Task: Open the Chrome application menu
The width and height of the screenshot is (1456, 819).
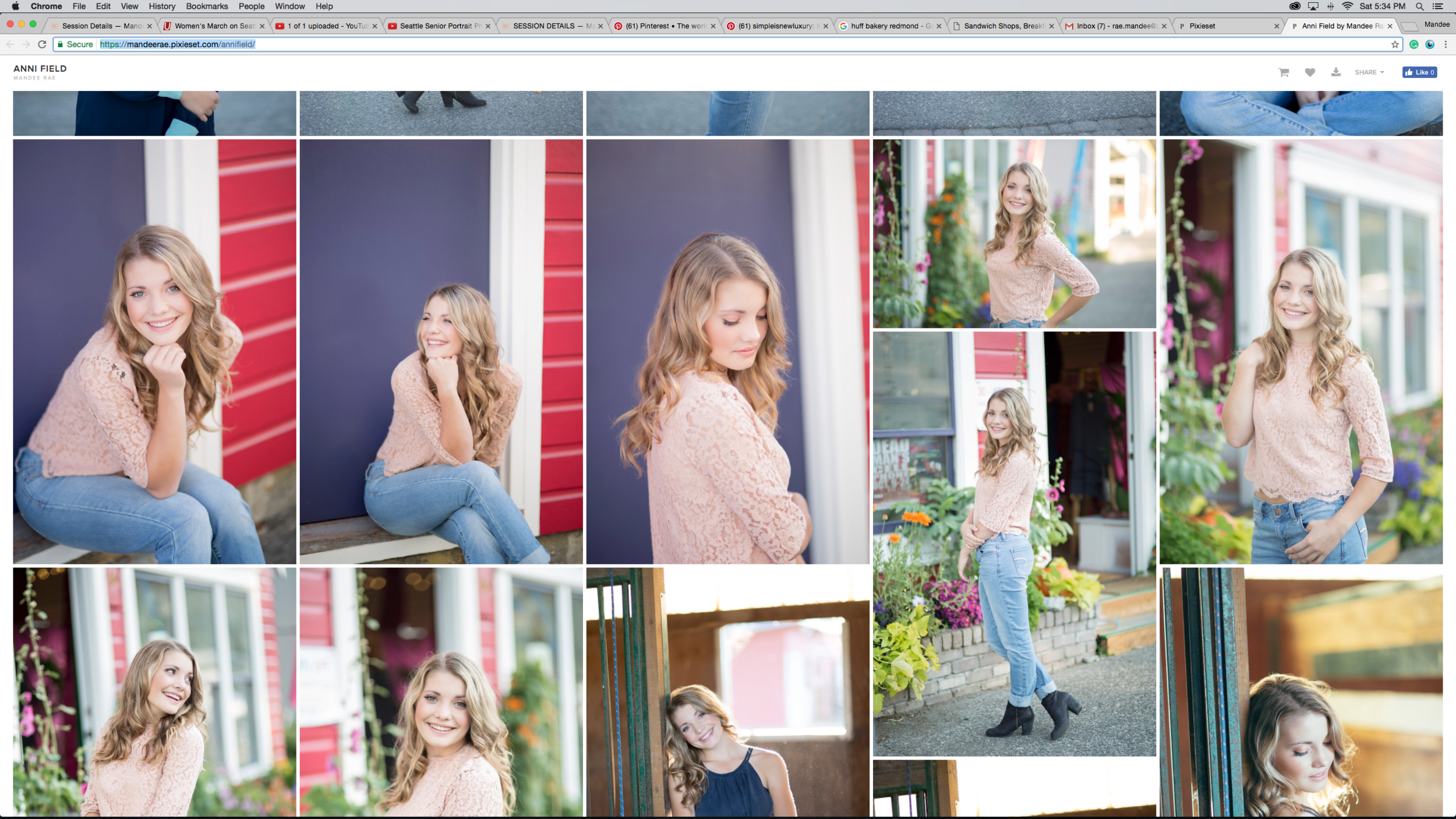Action: [x=46, y=6]
